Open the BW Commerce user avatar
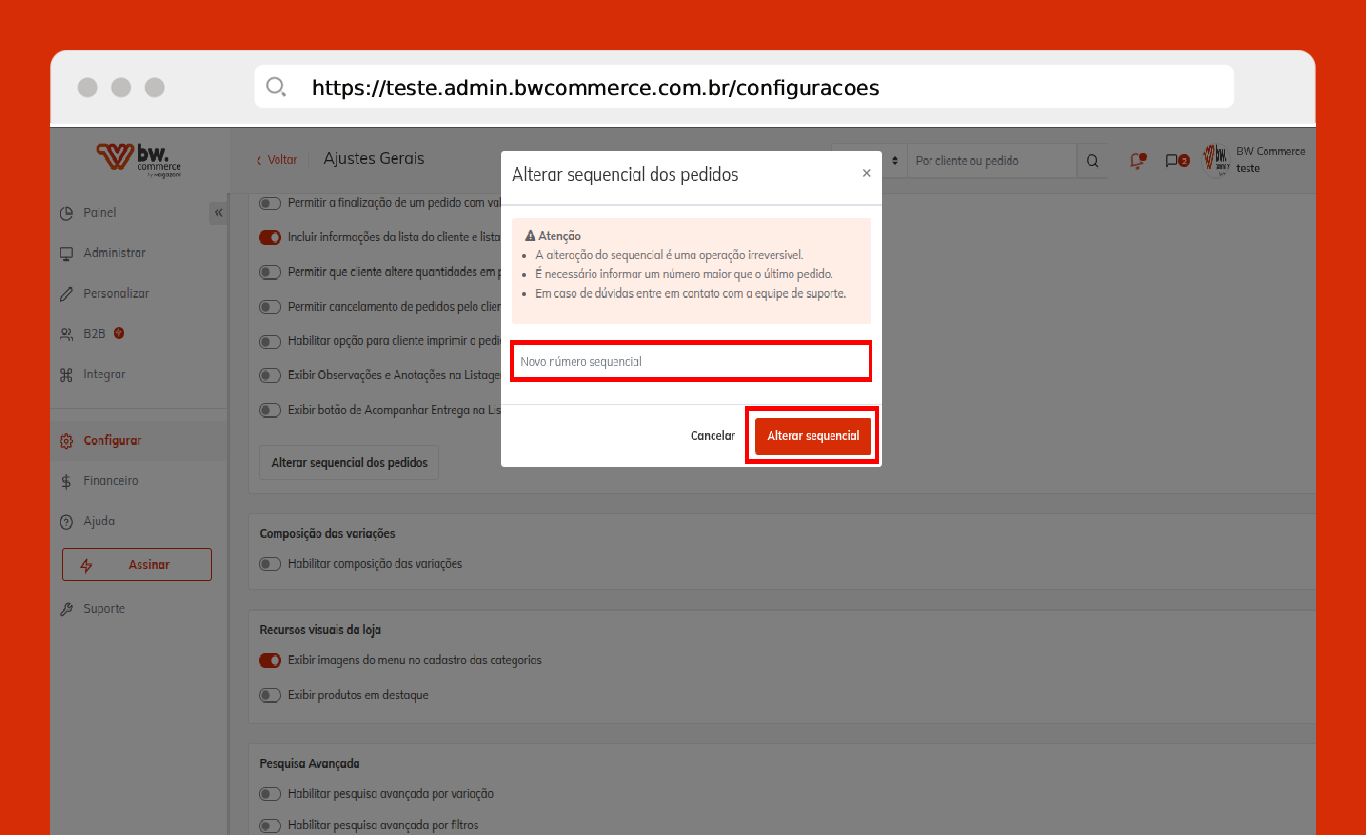The image size is (1366, 835). point(1216,160)
